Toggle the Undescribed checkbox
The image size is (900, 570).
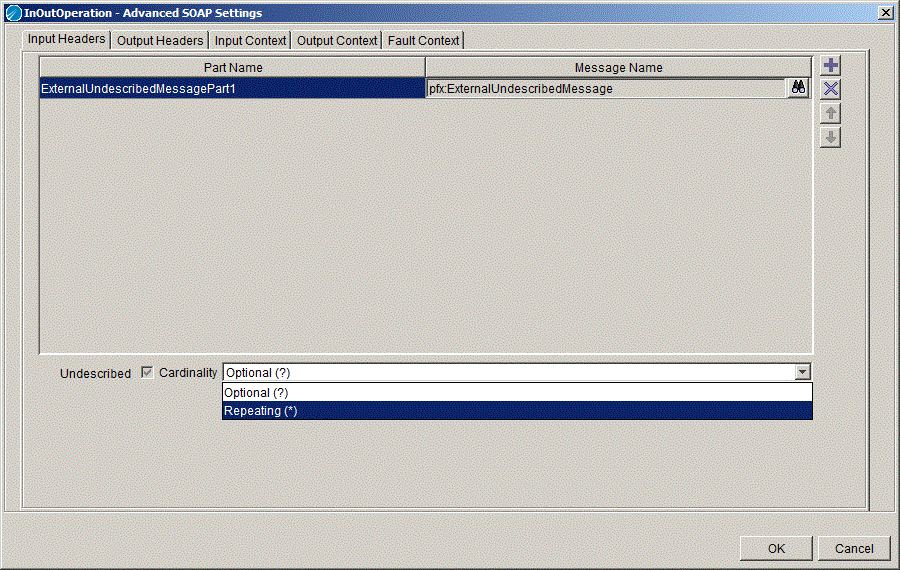point(147,373)
